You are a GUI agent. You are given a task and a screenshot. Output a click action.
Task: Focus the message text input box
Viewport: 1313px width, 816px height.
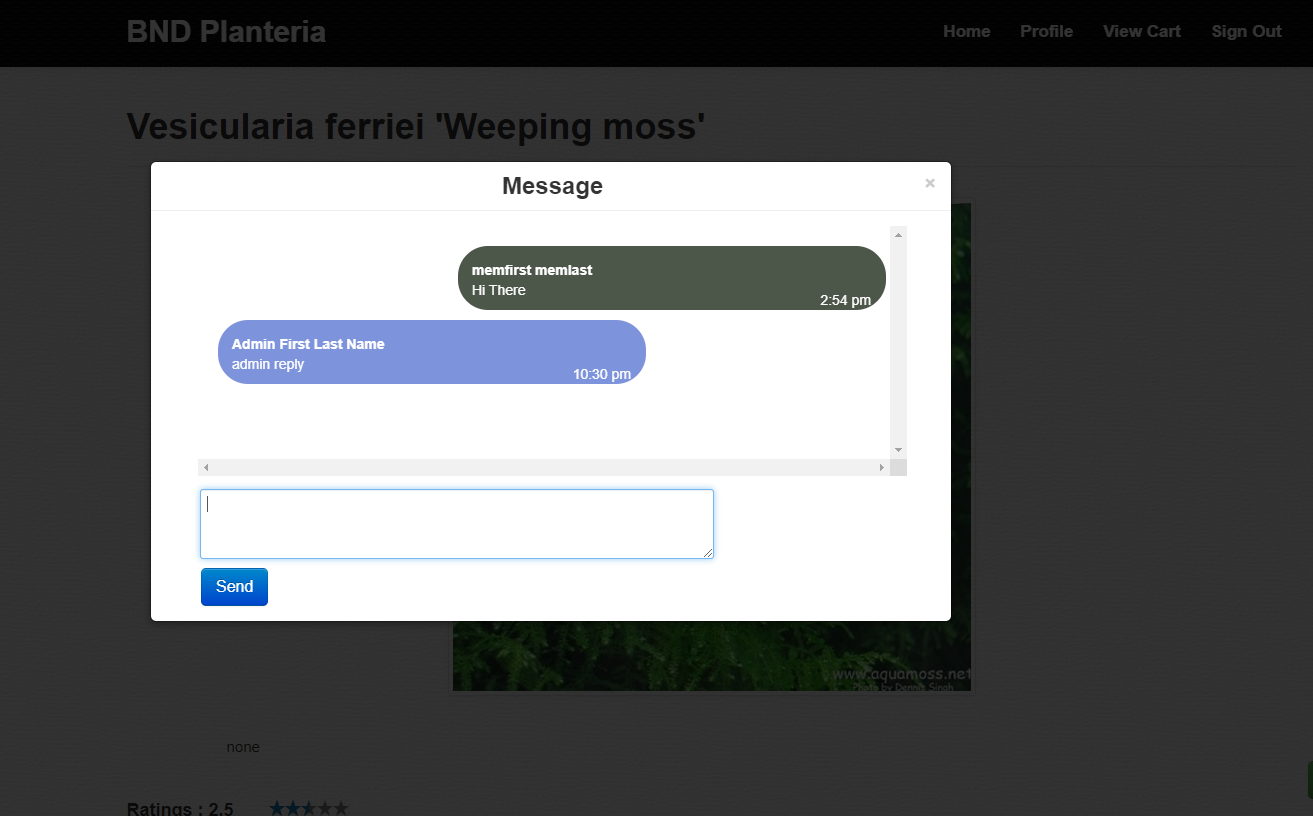[456, 523]
